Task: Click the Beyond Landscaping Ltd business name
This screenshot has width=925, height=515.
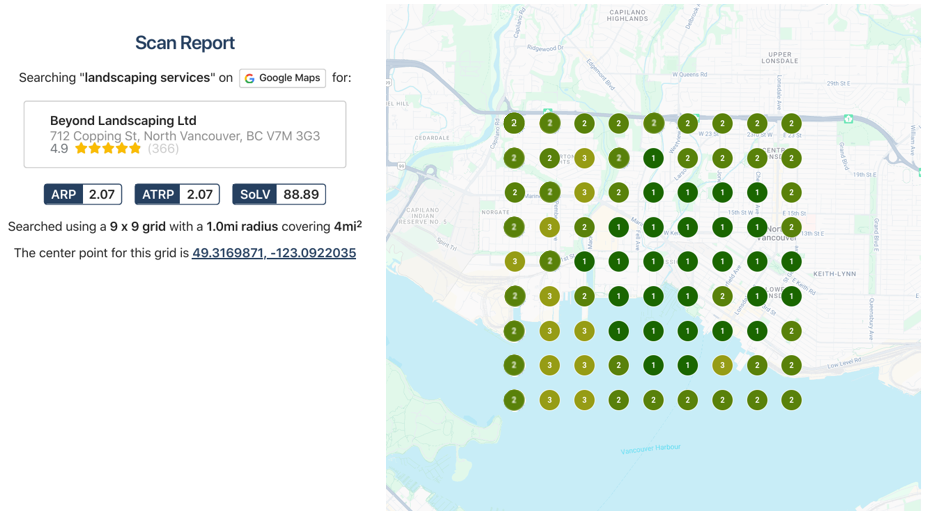Action: (x=123, y=121)
